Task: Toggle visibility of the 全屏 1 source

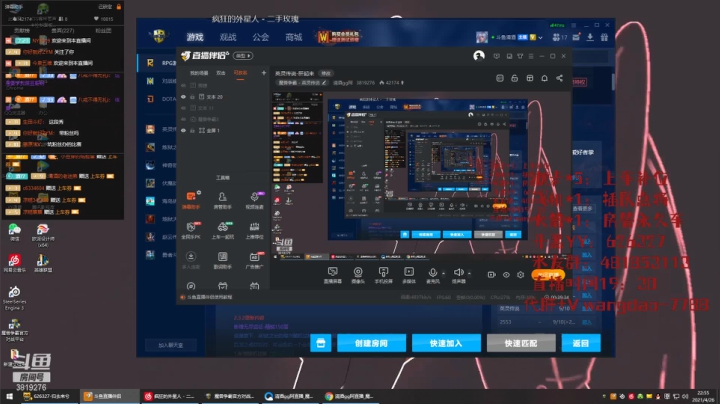Action: click(184, 130)
